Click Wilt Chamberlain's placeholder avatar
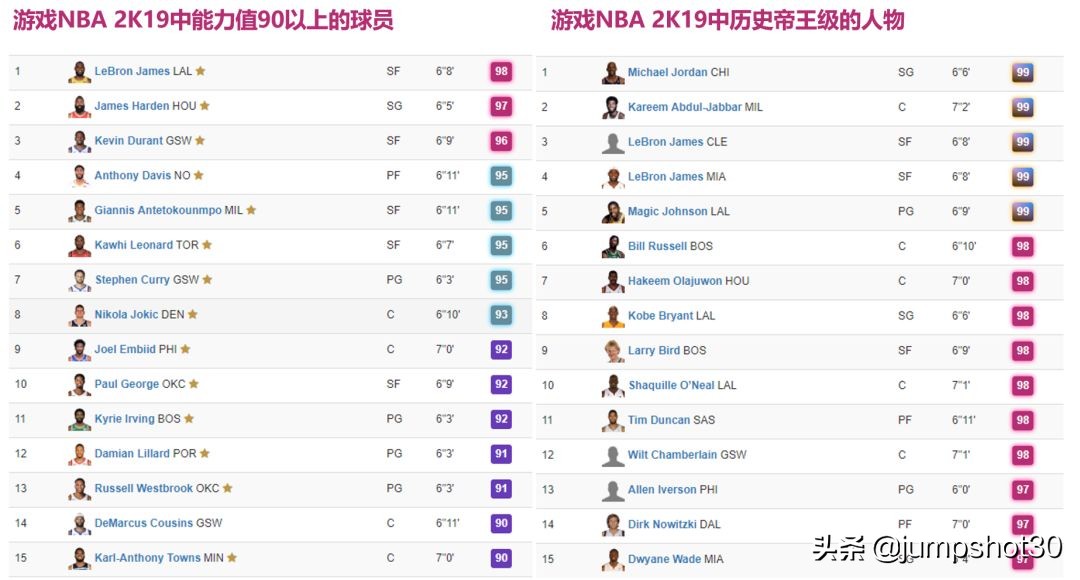The width and height of the screenshot is (1080, 580). (x=613, y=455)
